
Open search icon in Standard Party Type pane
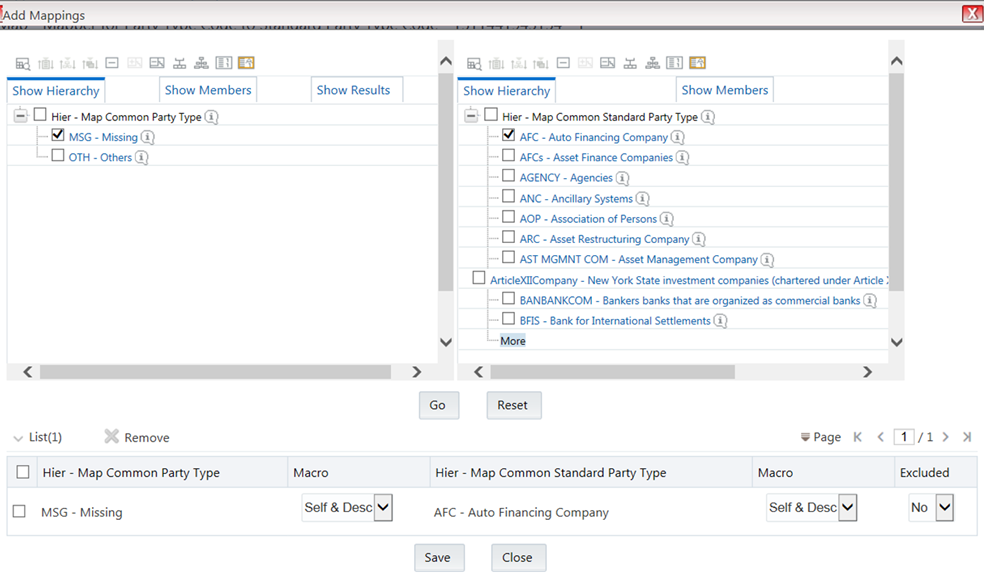coord(474,63)
